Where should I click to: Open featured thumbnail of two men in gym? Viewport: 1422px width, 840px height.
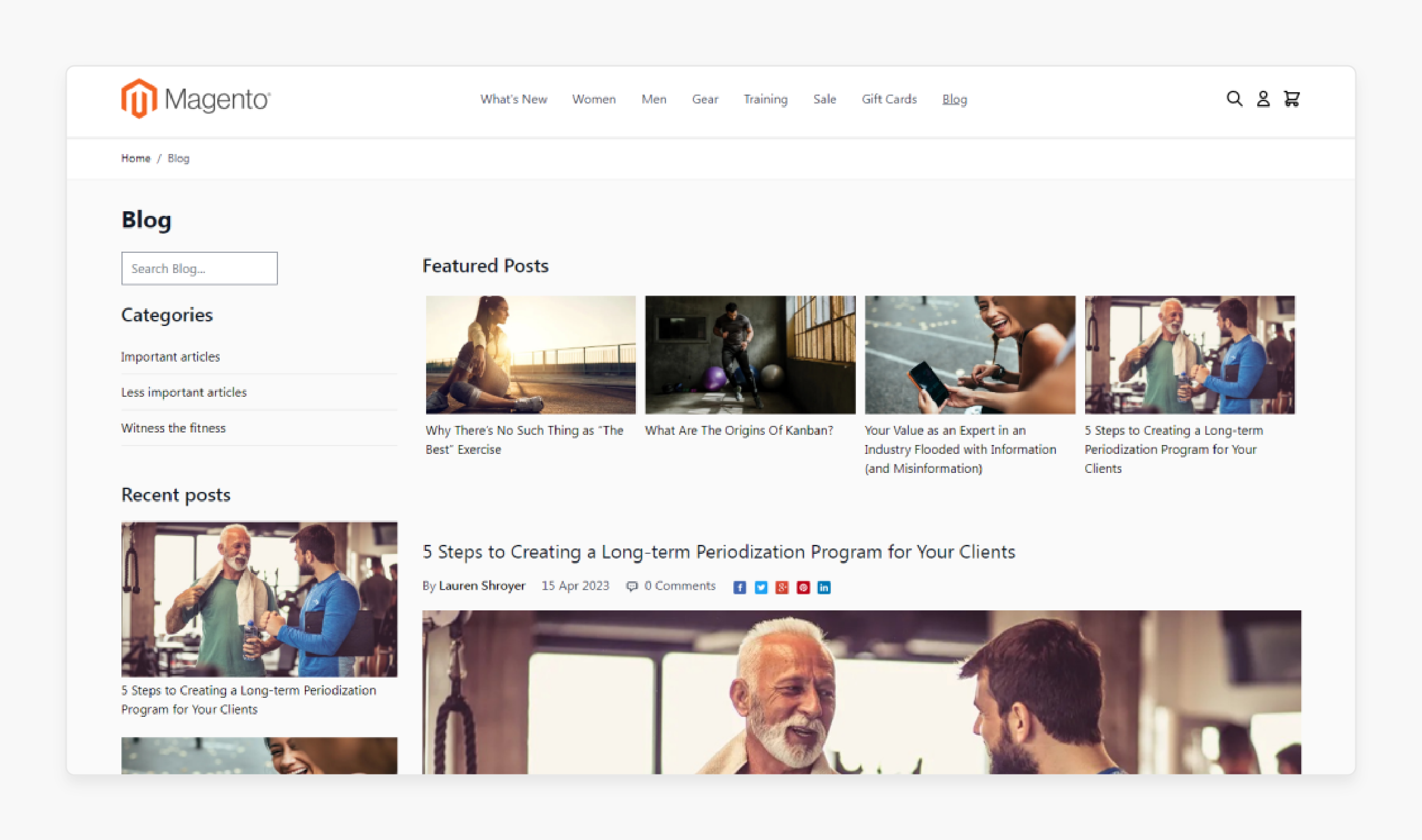pyautogui.click(x=1189, y=355)
